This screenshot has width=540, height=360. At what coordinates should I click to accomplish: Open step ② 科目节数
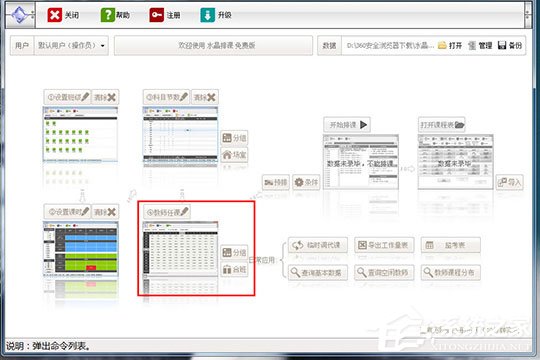pos(167,97)
